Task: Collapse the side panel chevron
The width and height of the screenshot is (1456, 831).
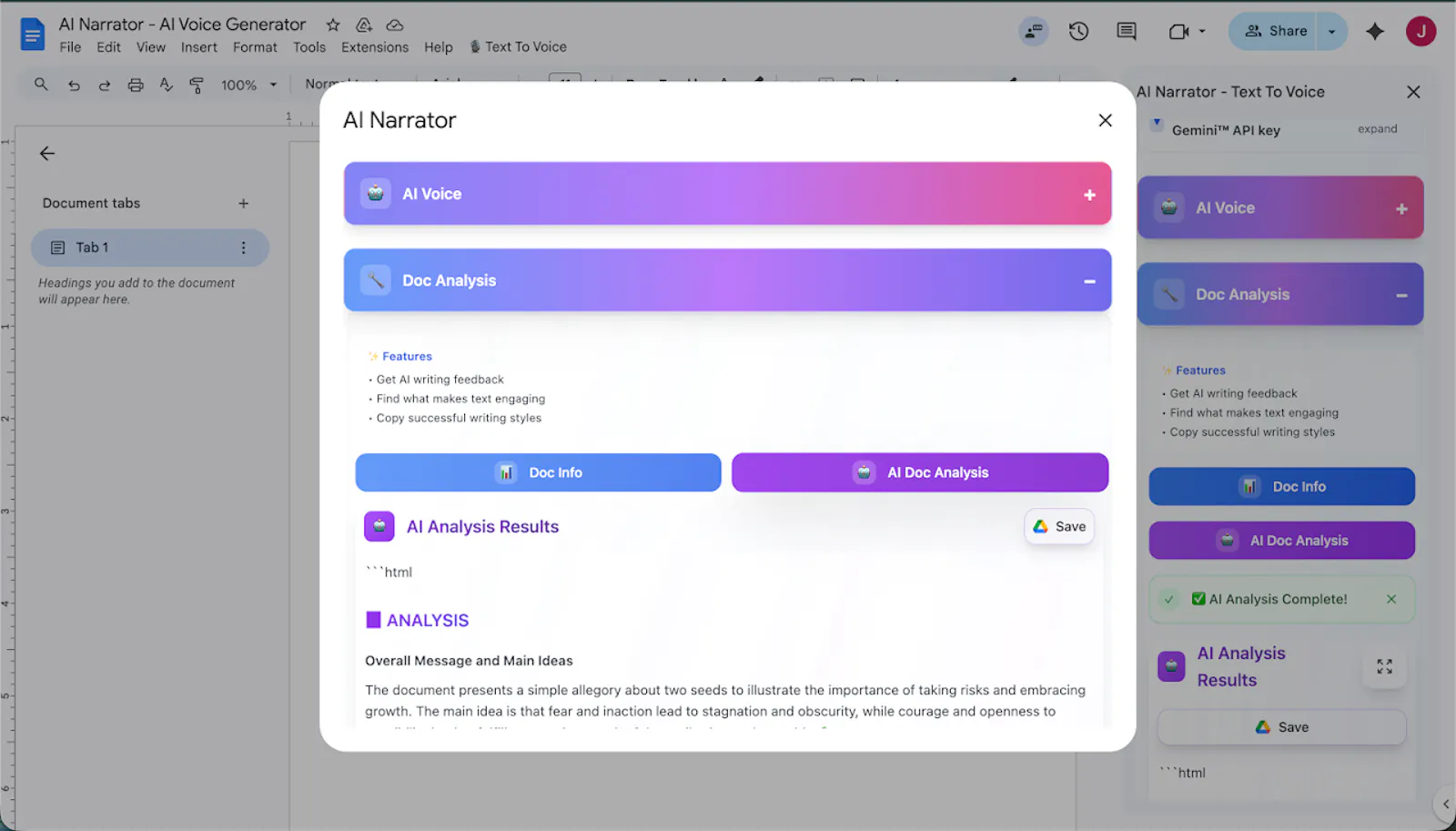Action: [x=1446, y=804]
